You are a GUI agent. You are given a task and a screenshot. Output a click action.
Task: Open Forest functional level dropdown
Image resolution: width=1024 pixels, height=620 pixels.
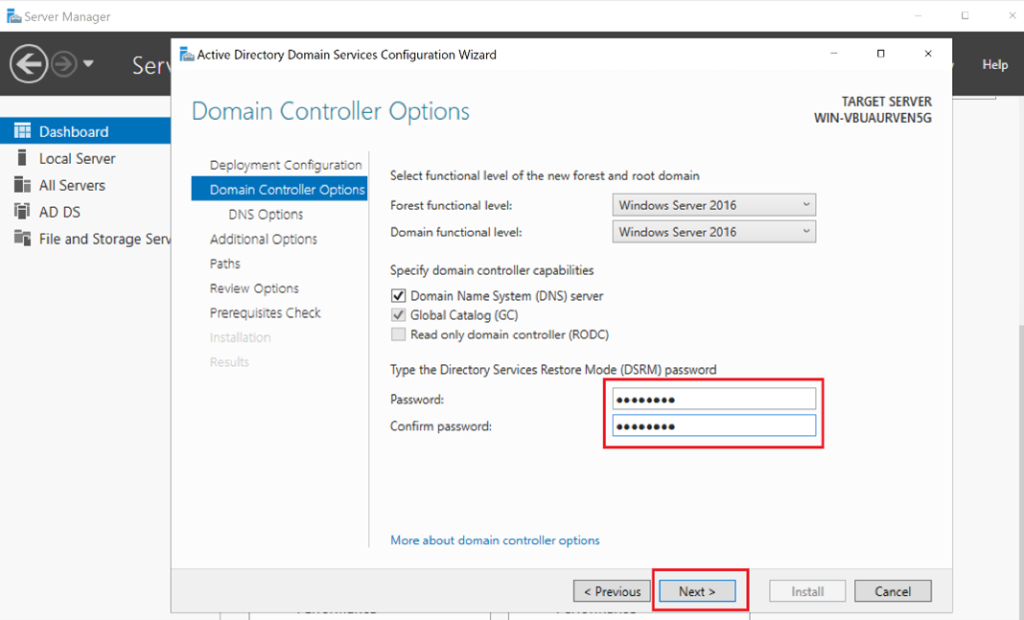[714, 205]
